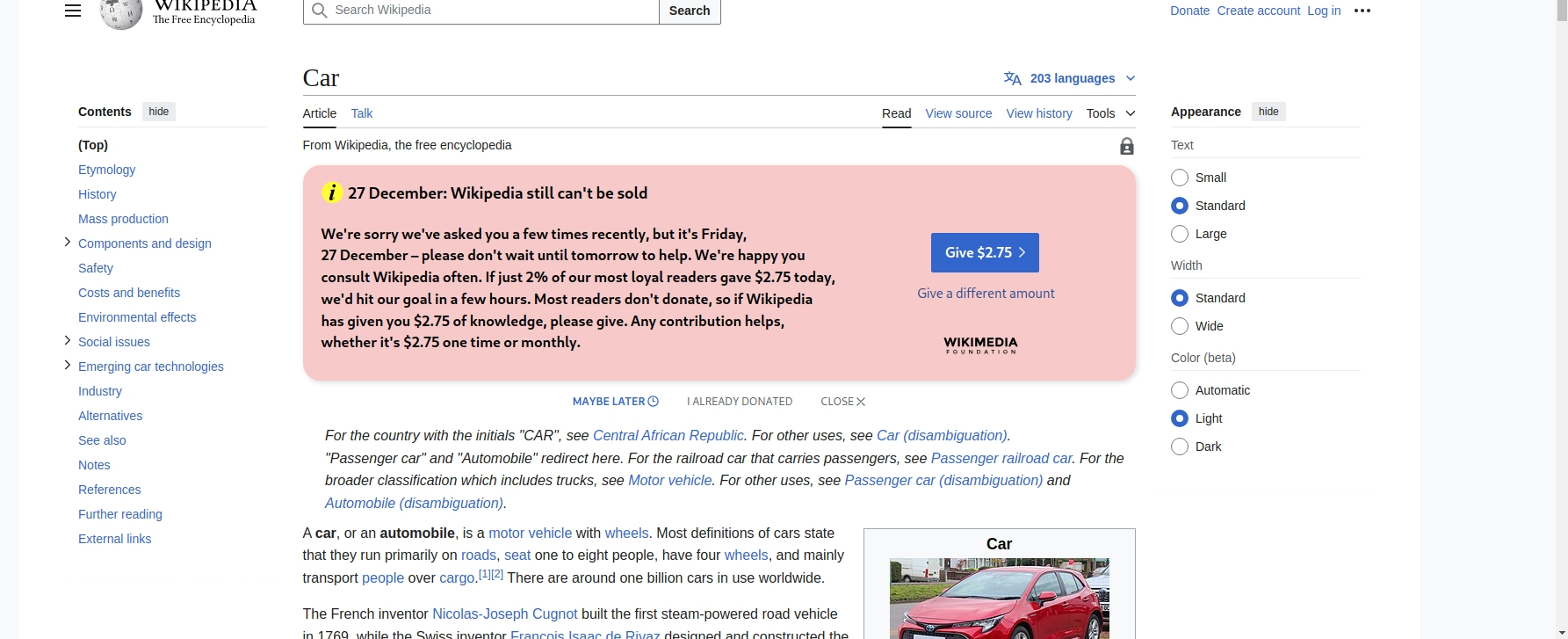Open citation reference [1]
Image resolution: width=1568 pixels, height=639 pixels.
(x=484, y=574)
